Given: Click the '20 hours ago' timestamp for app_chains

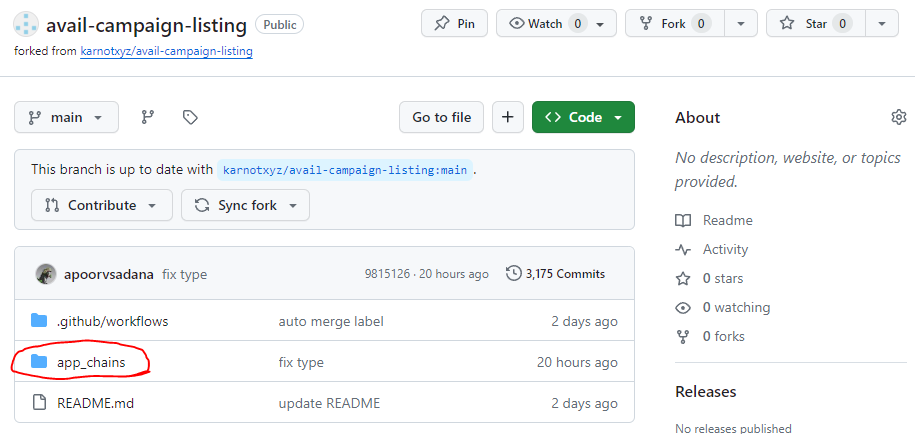Looking at the screenshot, I should [577, 362].
